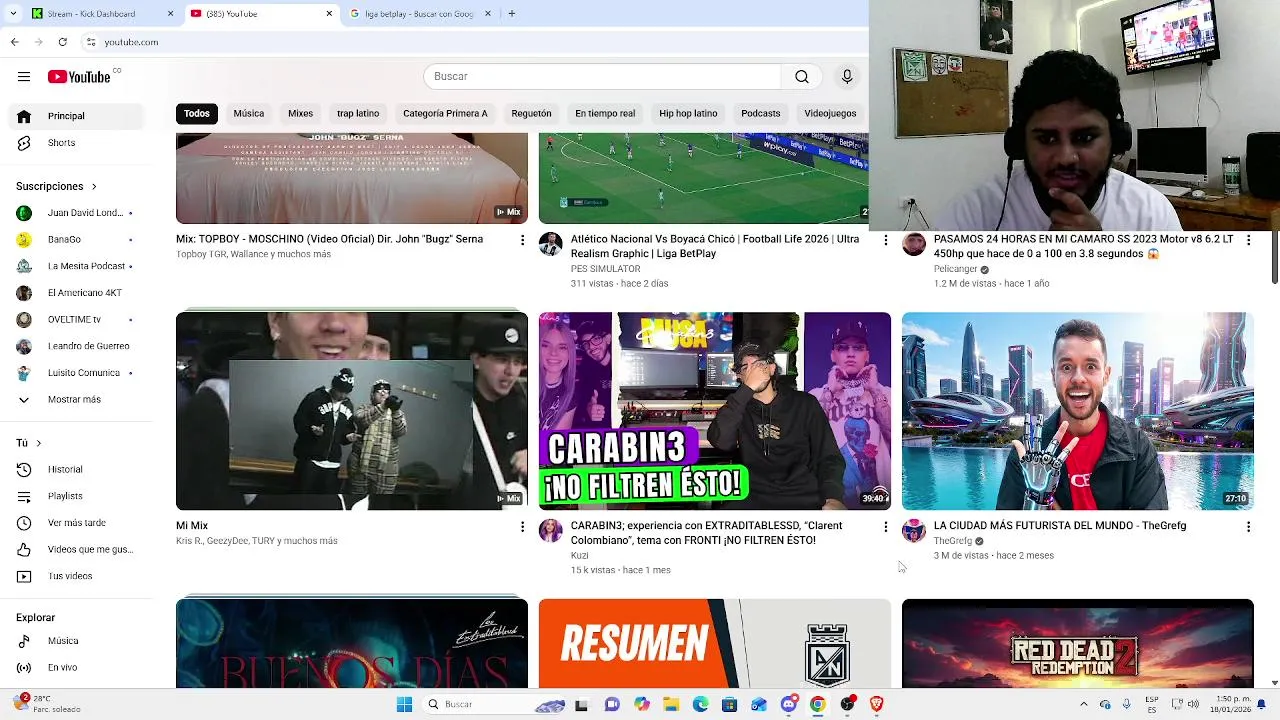
Task: Open options for Atlético Nacional Vs Boyacá Chicó
Action: [885, 240]
